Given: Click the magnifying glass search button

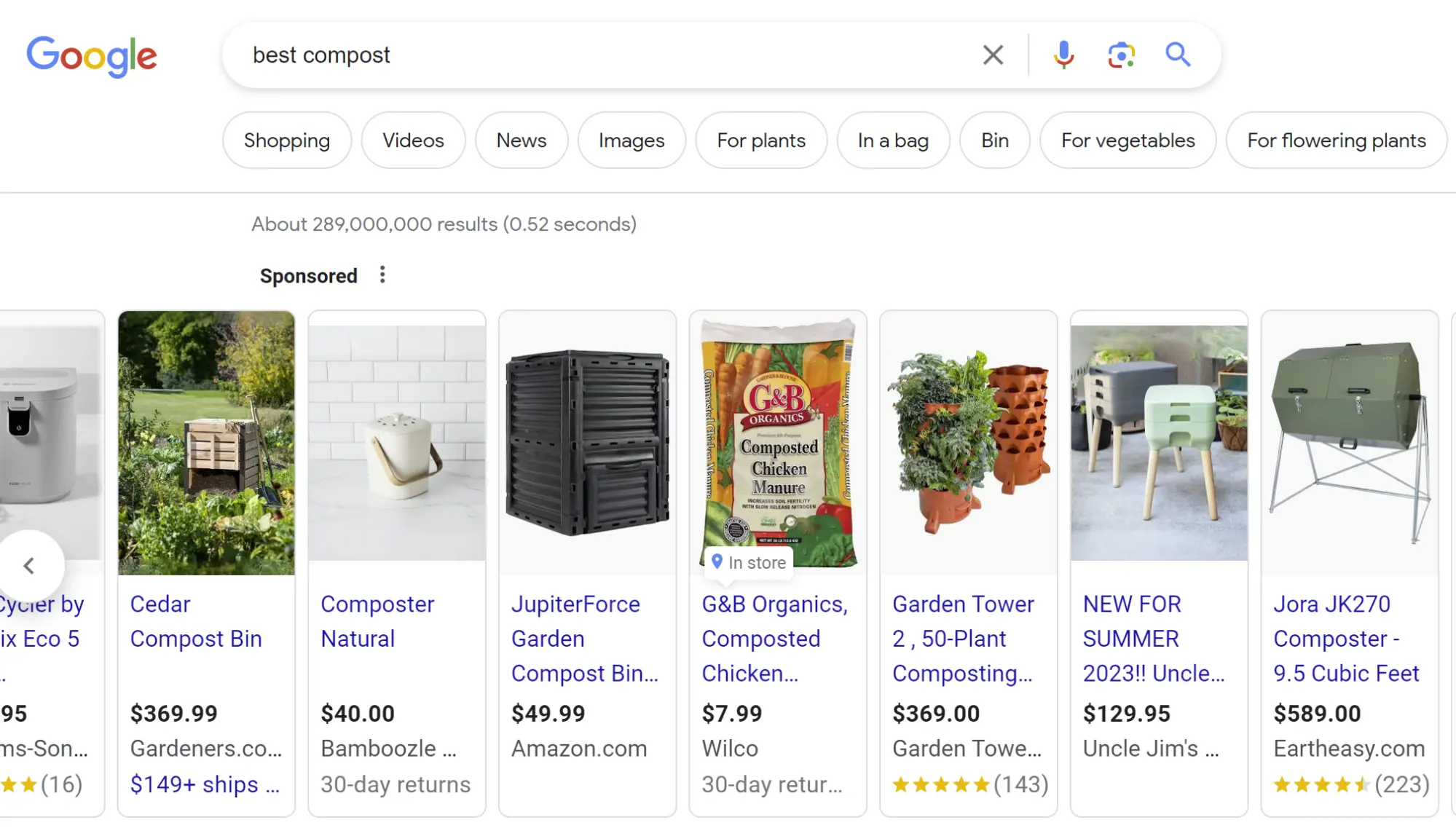Looking at the screenshot, I should [1177, 55].
